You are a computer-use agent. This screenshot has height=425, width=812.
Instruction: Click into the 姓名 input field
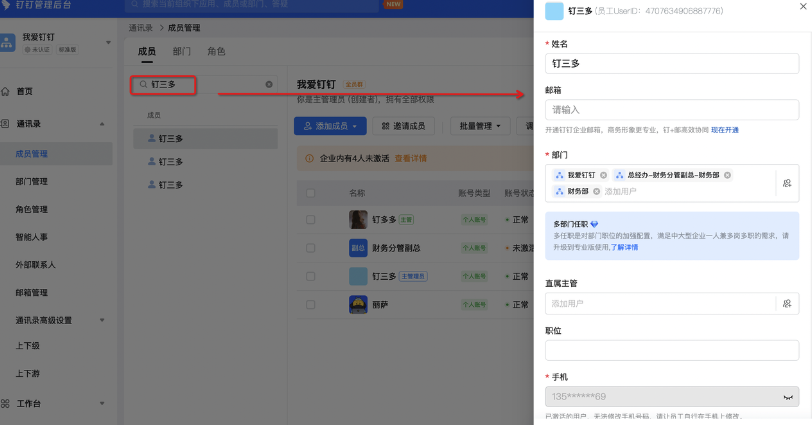point(672,64)
